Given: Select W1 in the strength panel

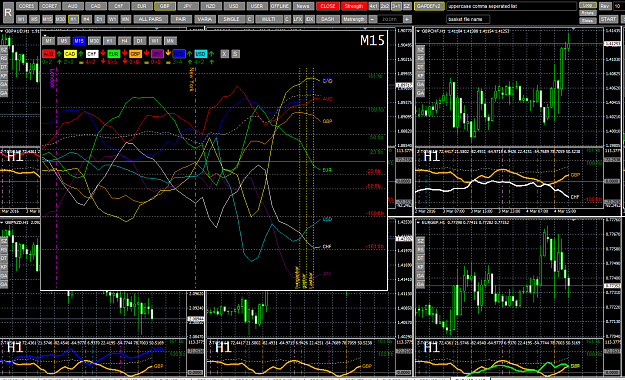Looking at the screenshot, I should (x=155, y=41).
